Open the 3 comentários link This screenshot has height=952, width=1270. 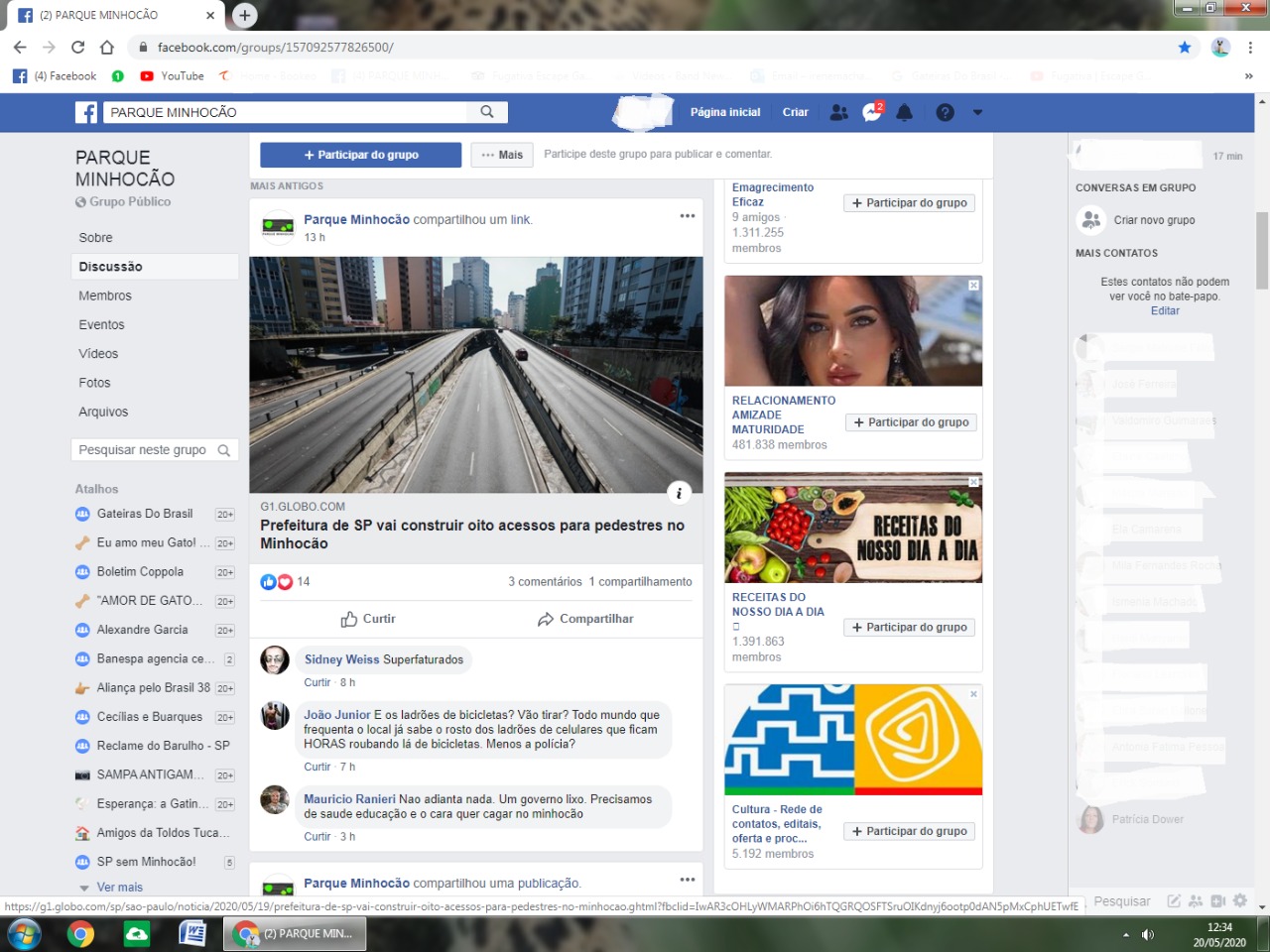[x=545, y=582]
